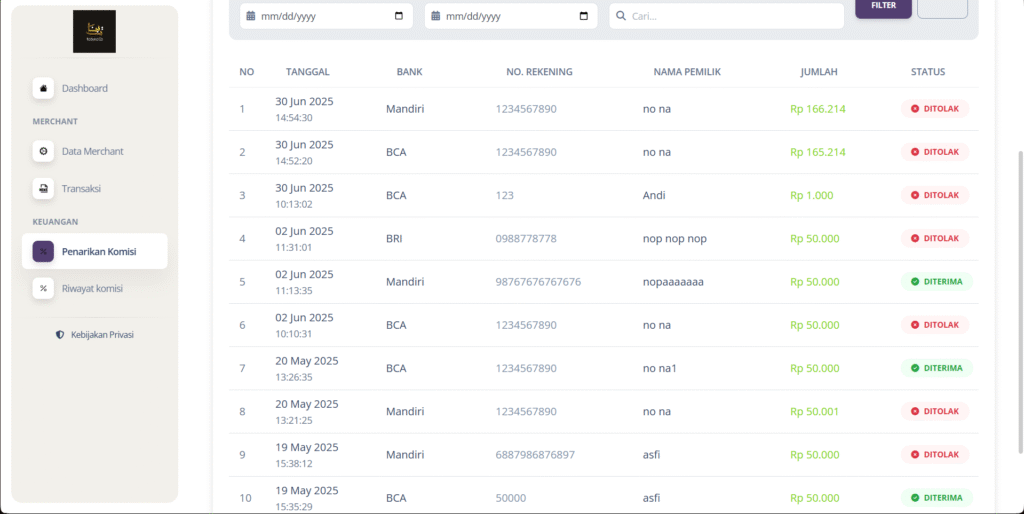Open the first date field calendar picker
Screen dimensions: 1024x514
(399, 16)
